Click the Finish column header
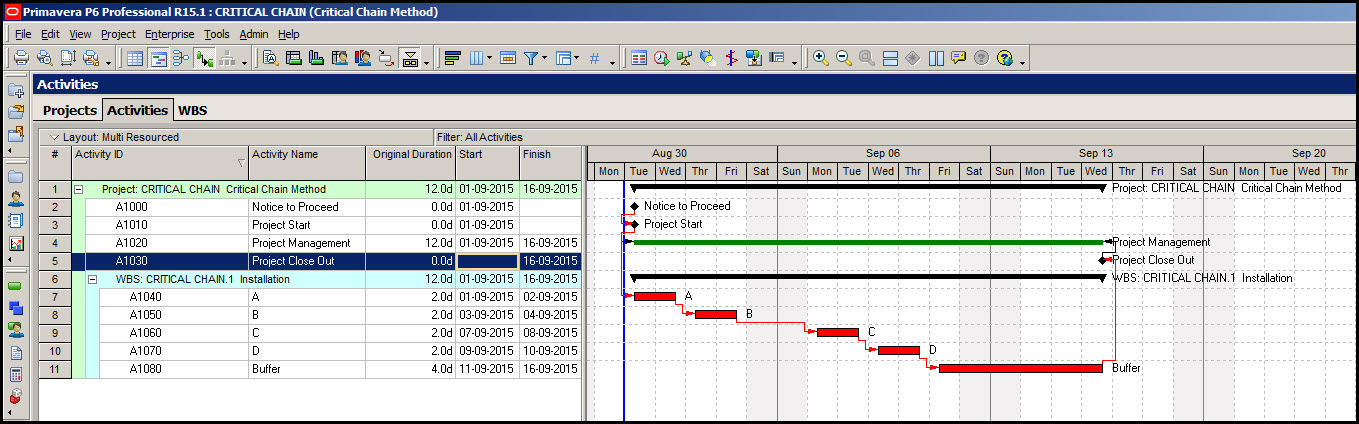This screenshot has width=1359, height=424. point(550,162)
